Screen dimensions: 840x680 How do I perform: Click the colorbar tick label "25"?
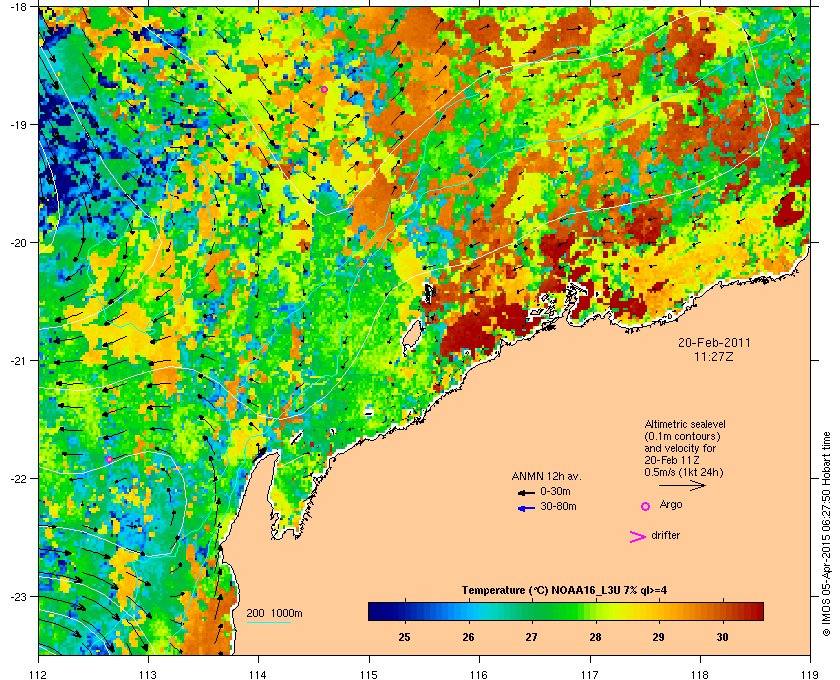tap(404, 637)
